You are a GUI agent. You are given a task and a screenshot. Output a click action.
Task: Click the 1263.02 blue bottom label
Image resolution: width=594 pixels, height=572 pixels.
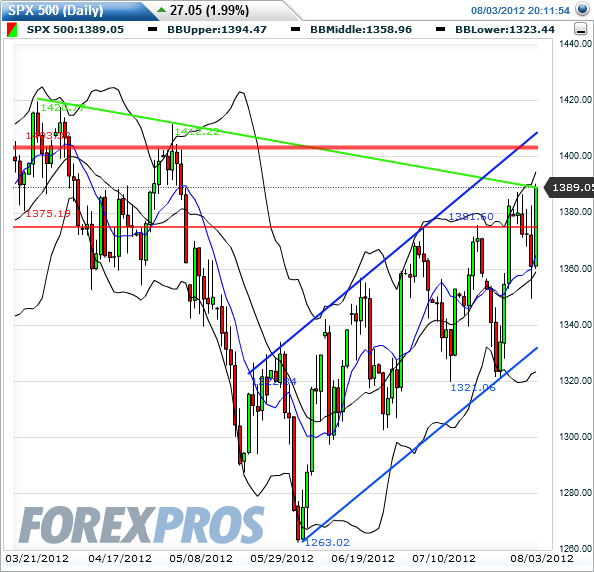[x=327, y=542]
